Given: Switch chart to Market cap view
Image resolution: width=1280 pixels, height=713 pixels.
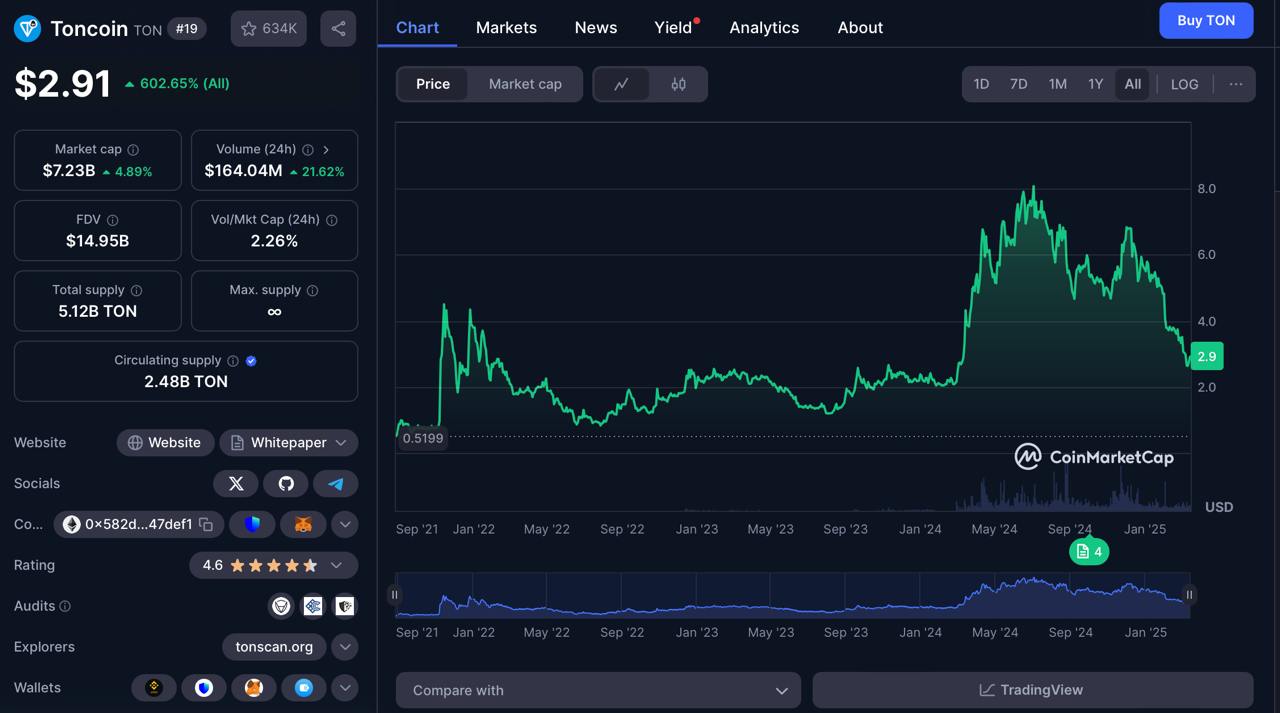Looking at the screenshot, I should coord(525,84).
